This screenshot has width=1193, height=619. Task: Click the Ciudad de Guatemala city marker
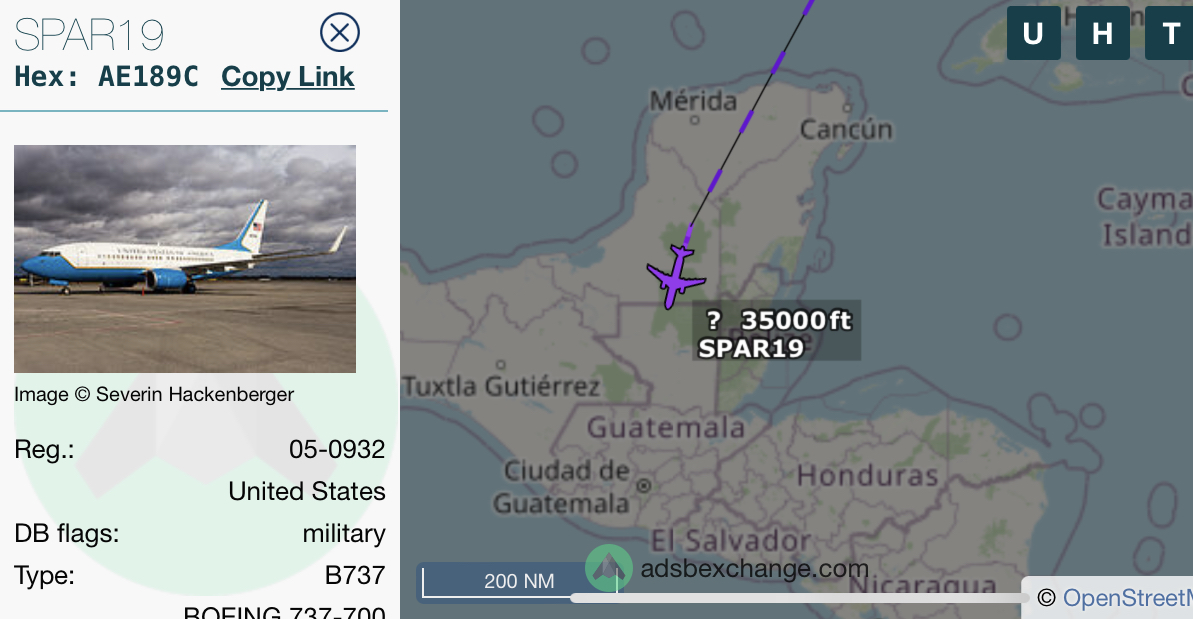coord(644,485)
